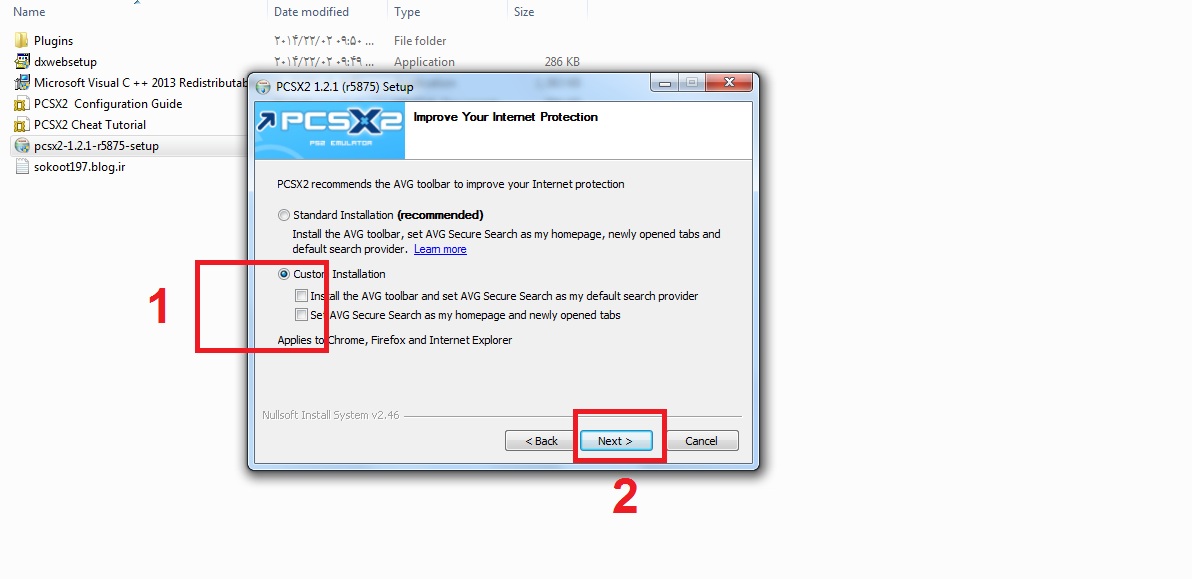The width and height of the screenshot is (1192, 579).
Task: Toggle Install the AVG toolbar checkbox
Action: 302,296
